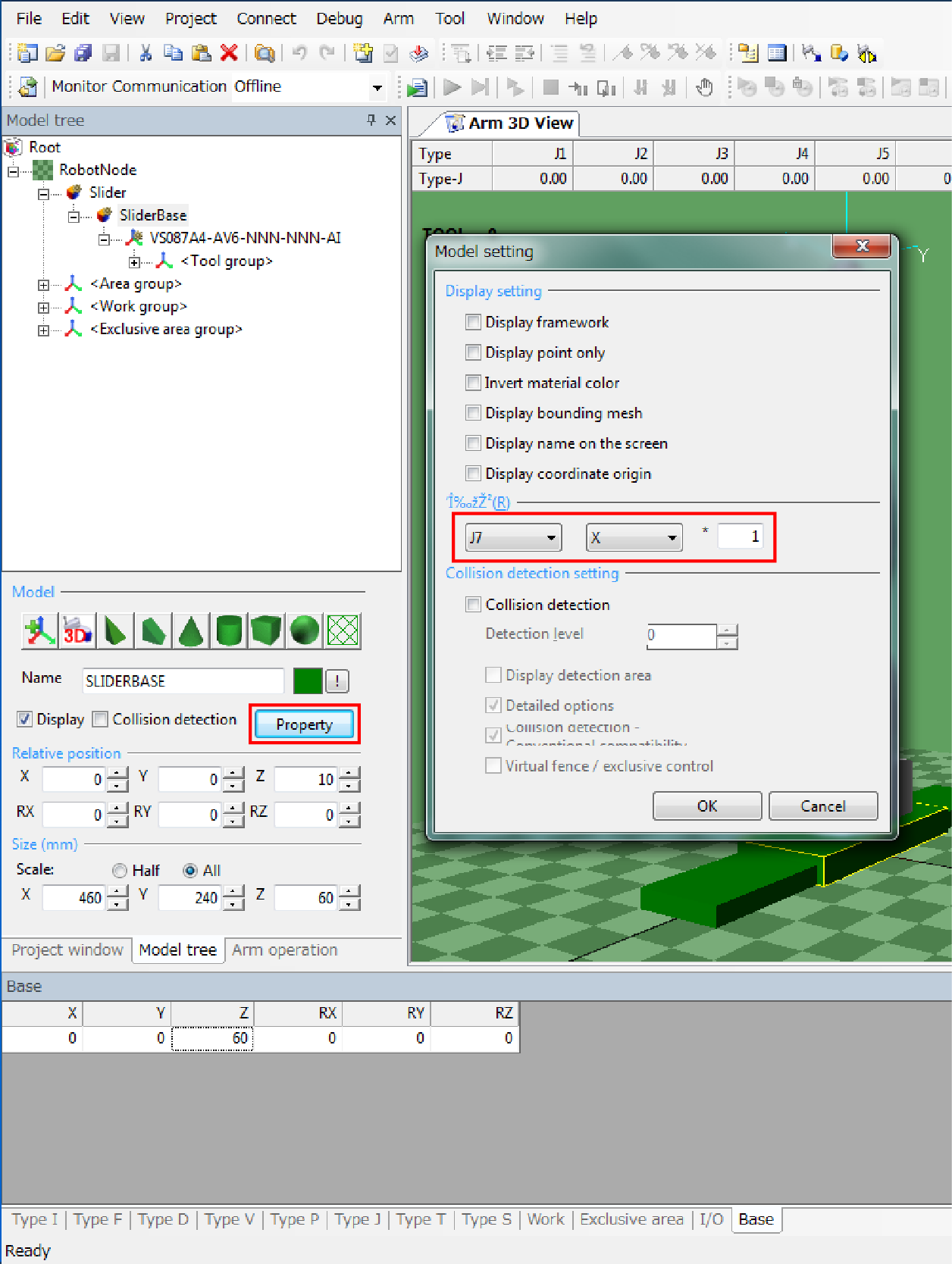
Task: Open the Monitor Communication Offline dropdown
Action: pos(377,88)
